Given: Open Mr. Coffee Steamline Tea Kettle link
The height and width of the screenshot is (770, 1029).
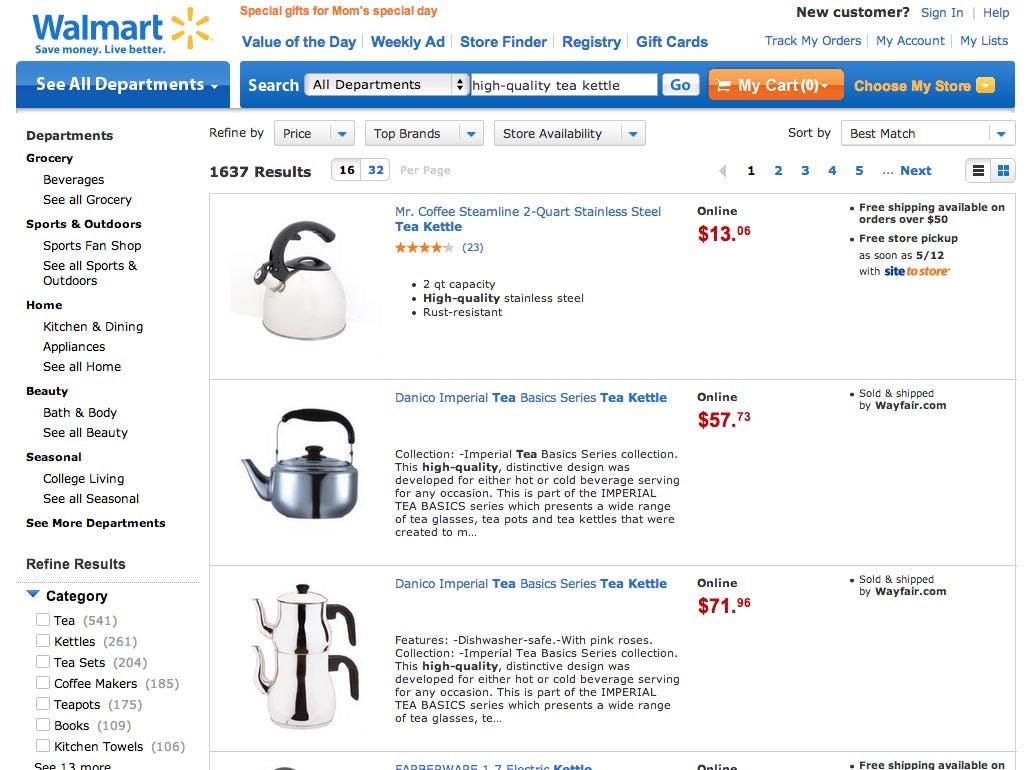Looking at the screenshot, I should click(x=527, y=218).
